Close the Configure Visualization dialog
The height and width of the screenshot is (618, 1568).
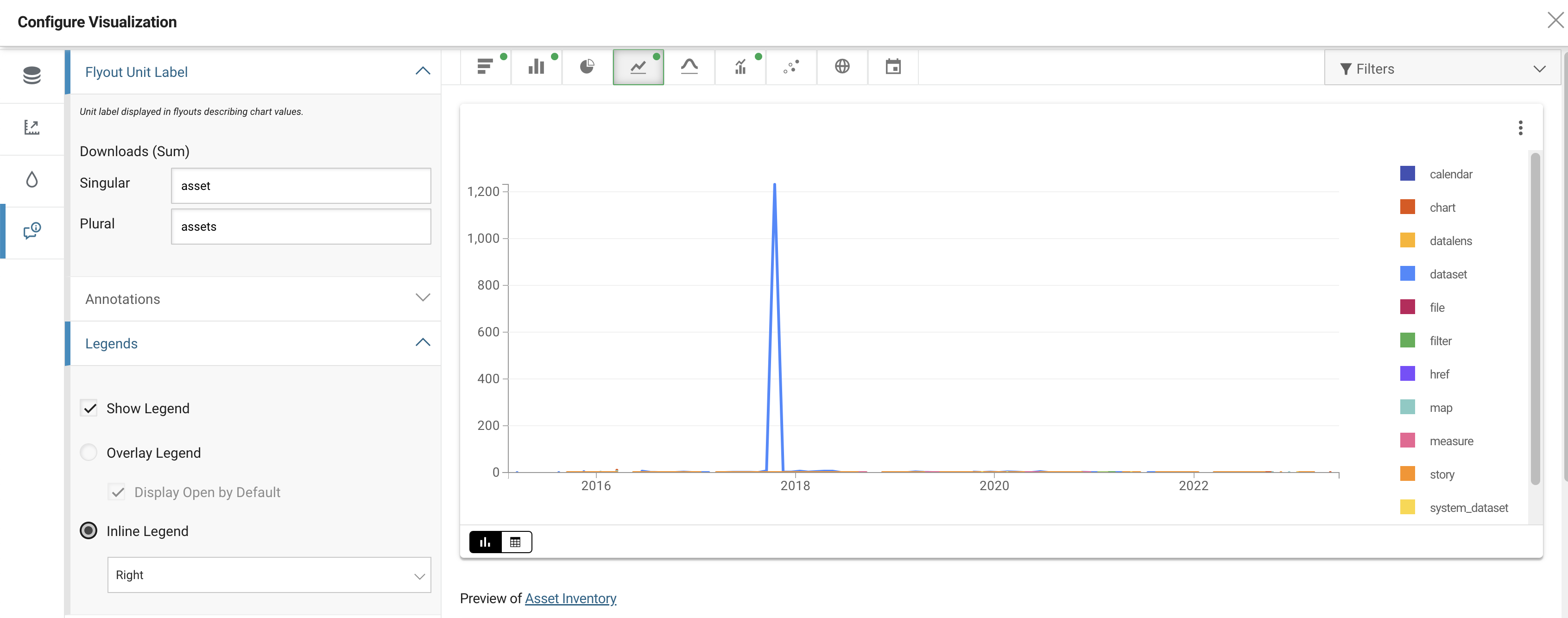tap(1555, 20)
